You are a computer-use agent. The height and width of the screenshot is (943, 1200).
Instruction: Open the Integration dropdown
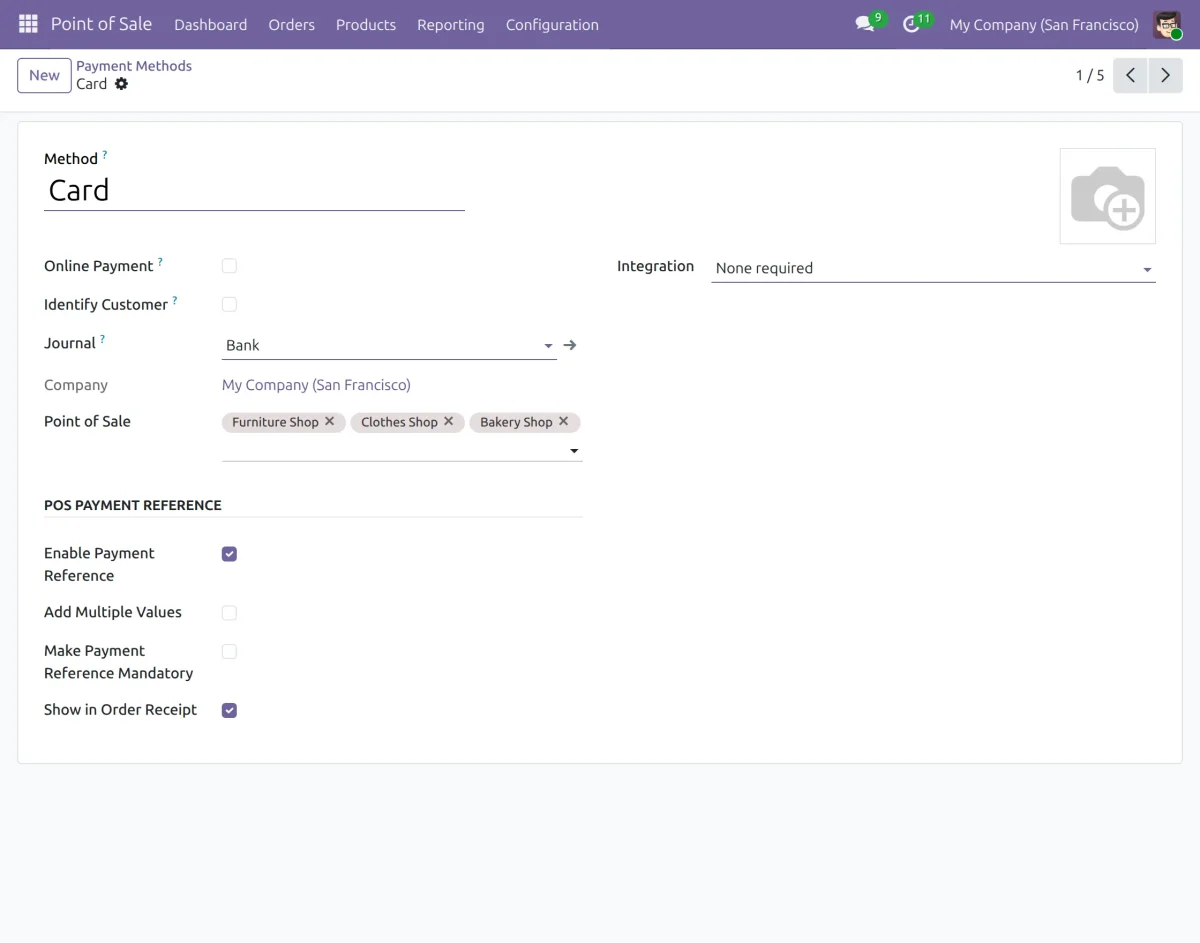933,268
